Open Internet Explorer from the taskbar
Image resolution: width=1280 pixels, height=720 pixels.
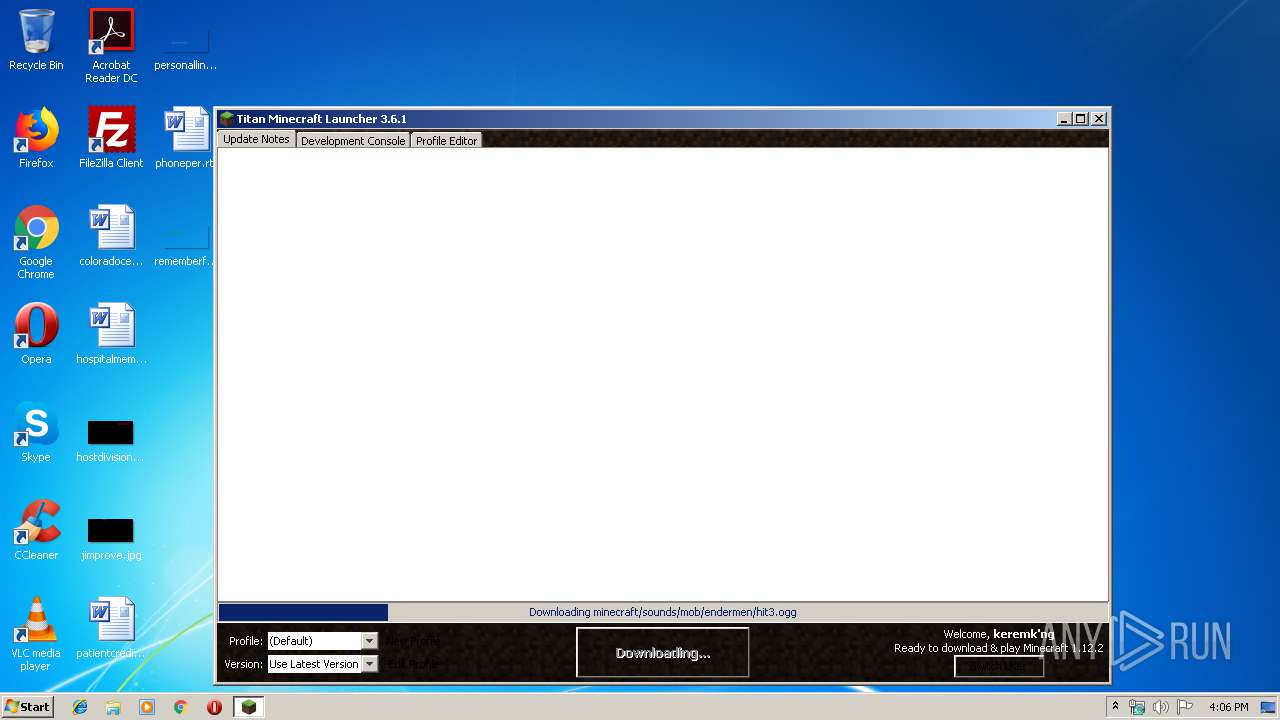point(80,707)
